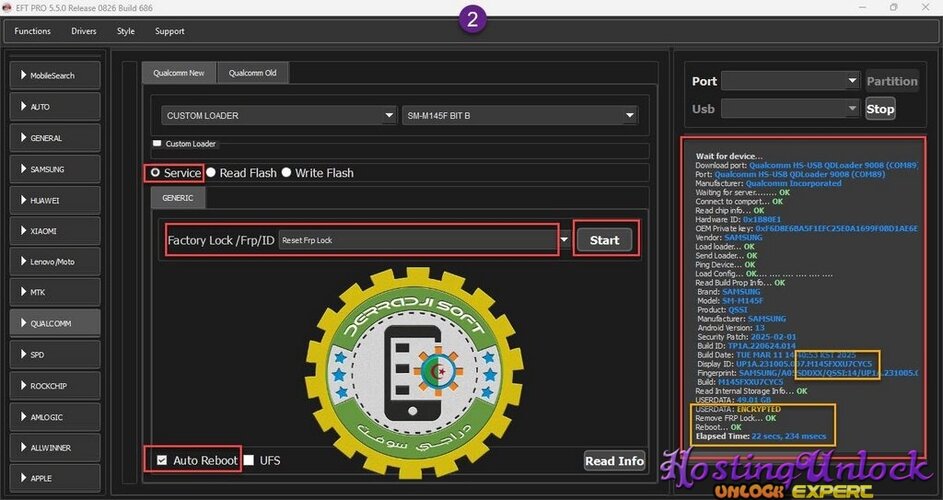Click the APPLE sidebar arrow icon
This screenshot has height=500, width=943.
(x=23, y=478)
